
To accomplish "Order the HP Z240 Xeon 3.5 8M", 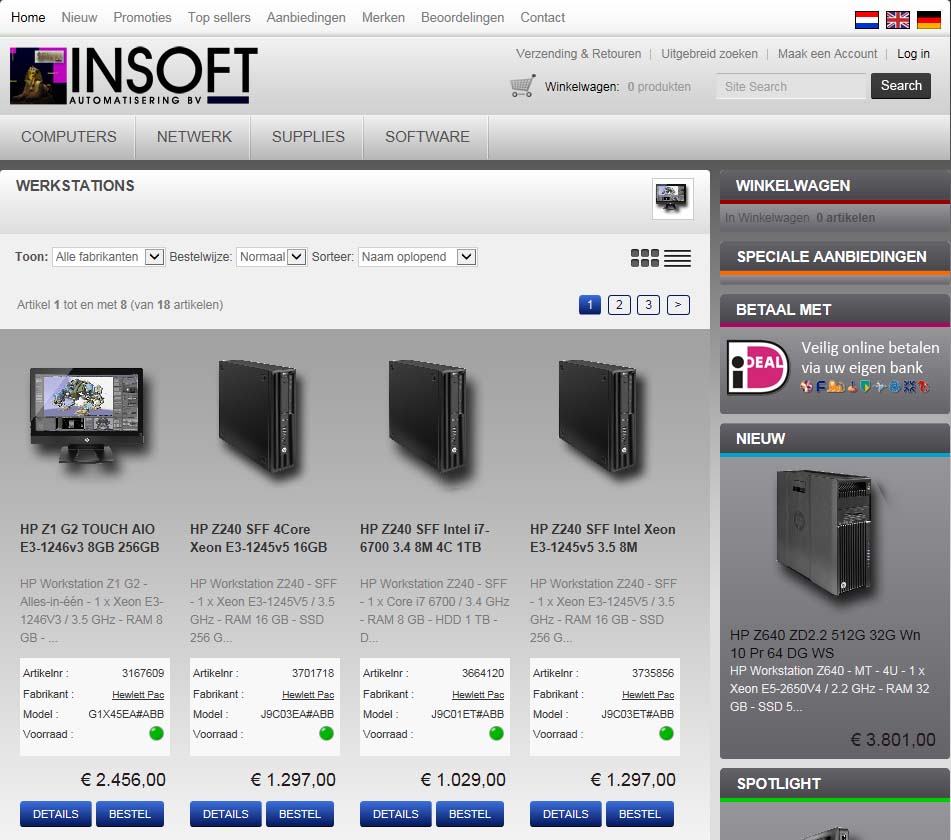I will point(639,814).
